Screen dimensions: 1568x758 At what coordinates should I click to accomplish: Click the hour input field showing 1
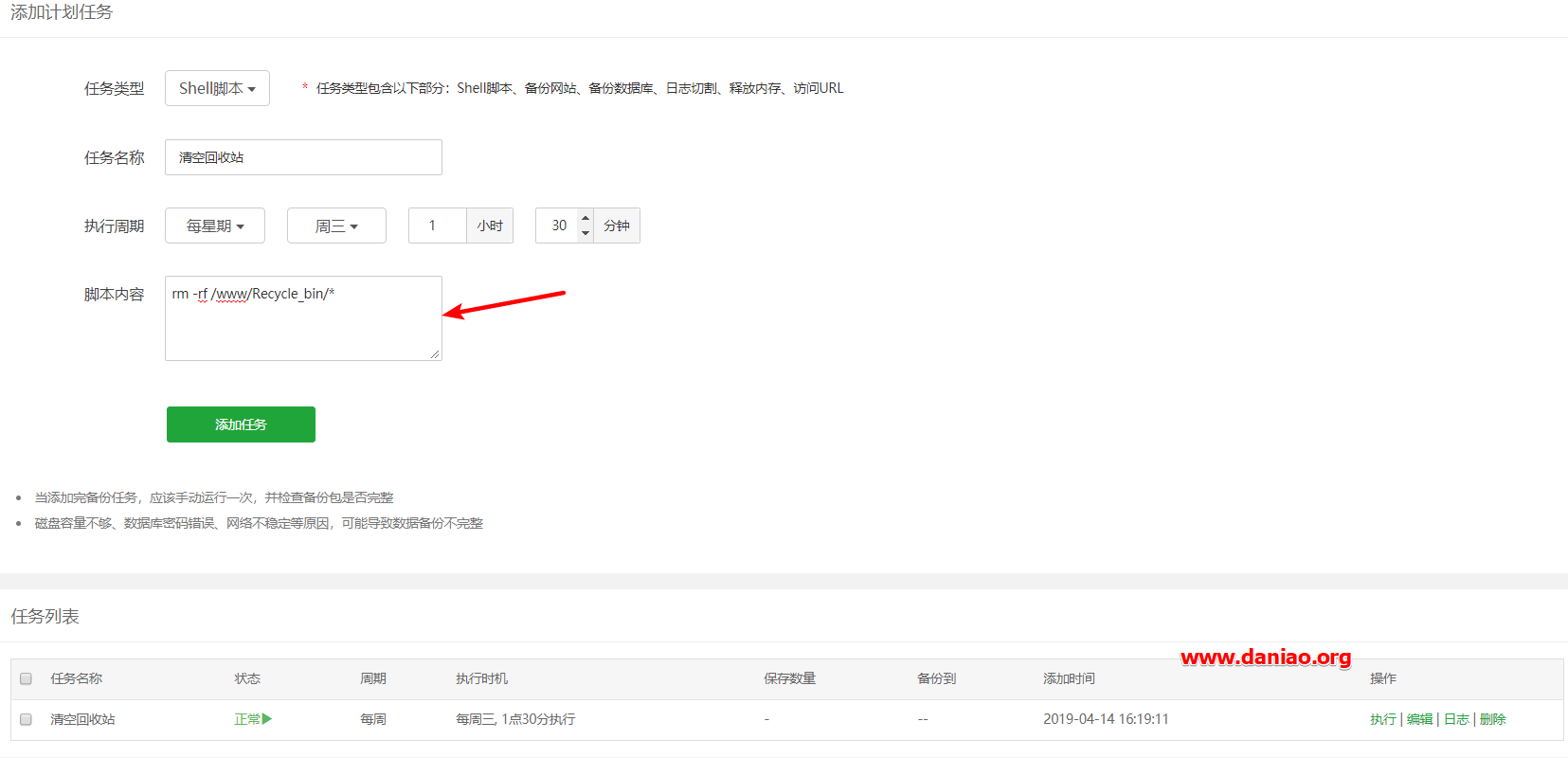point(438,226)
